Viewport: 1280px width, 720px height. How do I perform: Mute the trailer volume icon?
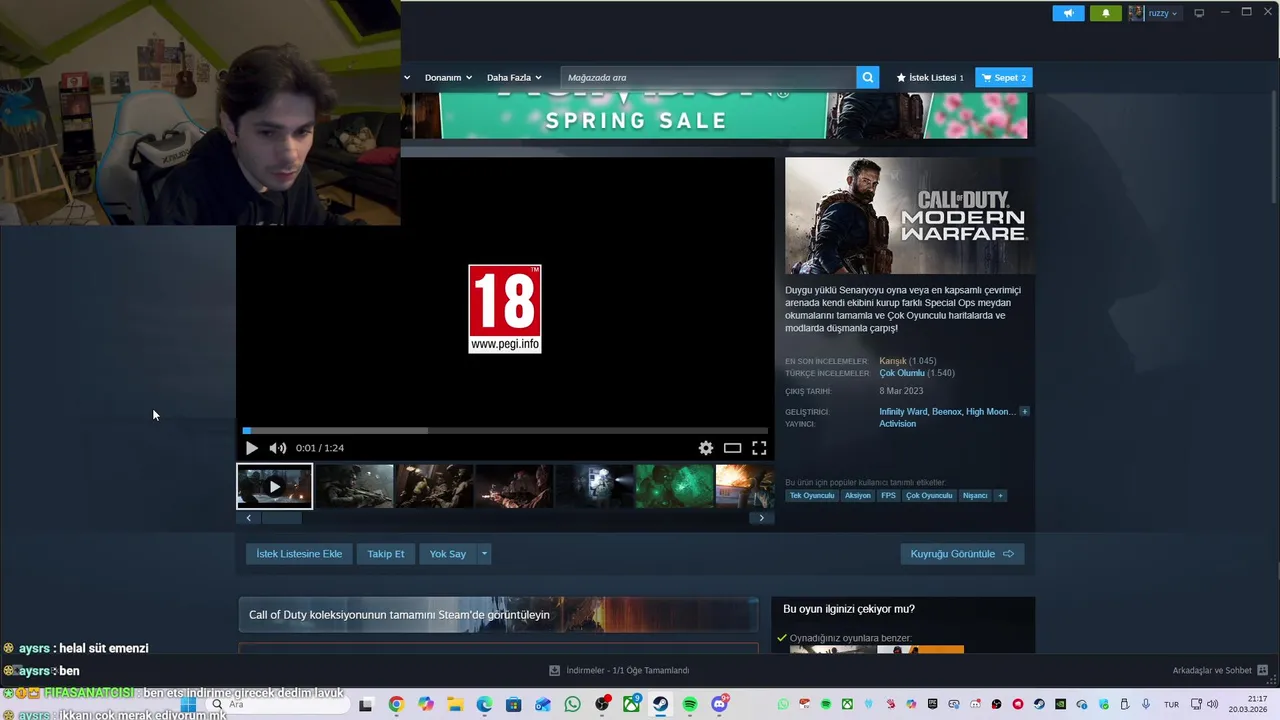pyautogui.click(x=277, y=448)
